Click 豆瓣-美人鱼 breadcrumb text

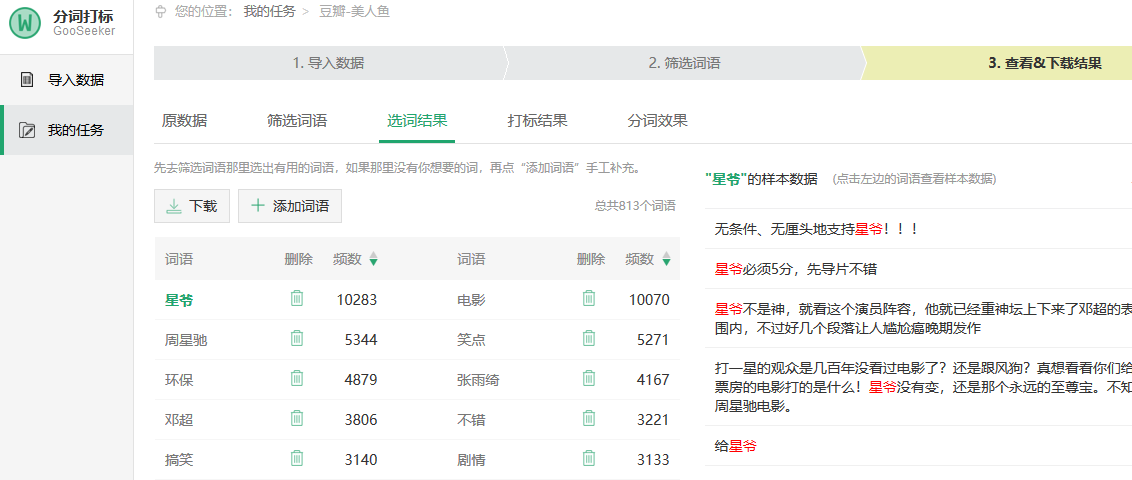[x=354, y=12]
